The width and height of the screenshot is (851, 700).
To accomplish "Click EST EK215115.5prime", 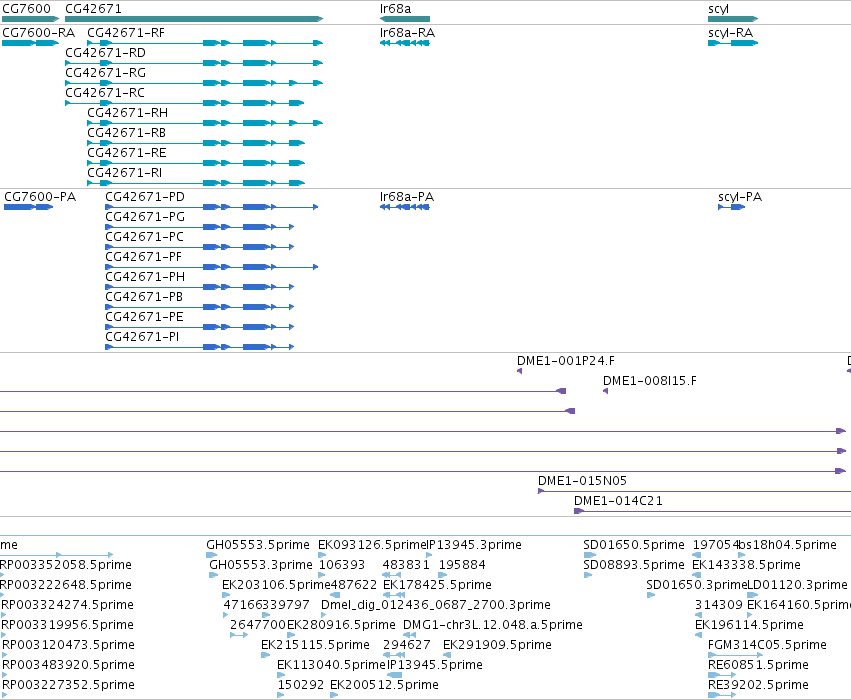I will pyautogui.click(x=315, y=645).
